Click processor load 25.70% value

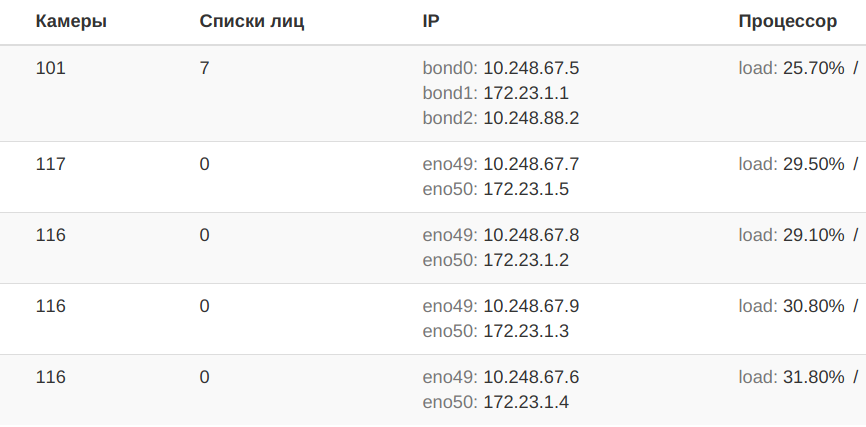[x=814, y=68]
